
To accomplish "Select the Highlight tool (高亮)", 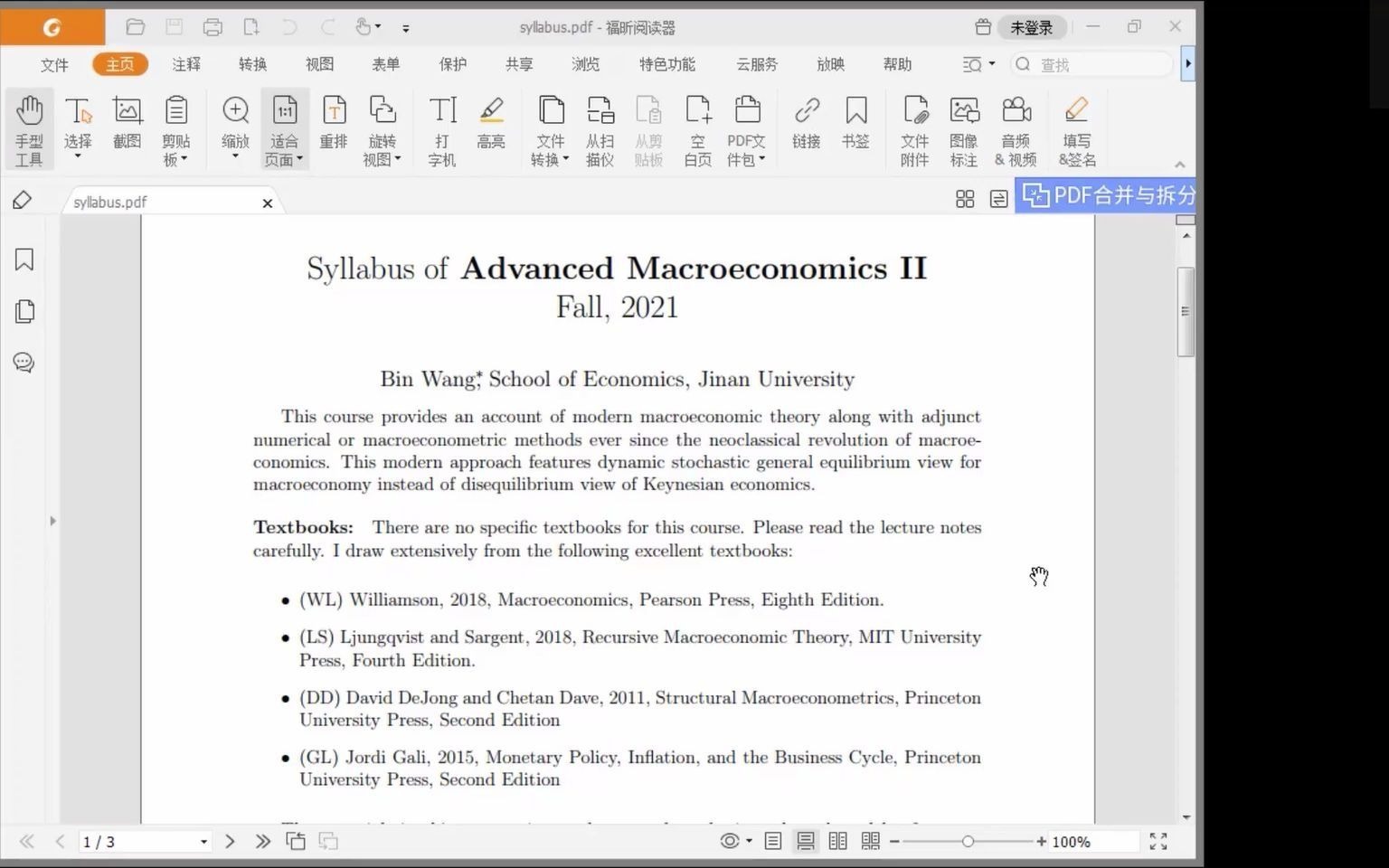I will point(491,121).
